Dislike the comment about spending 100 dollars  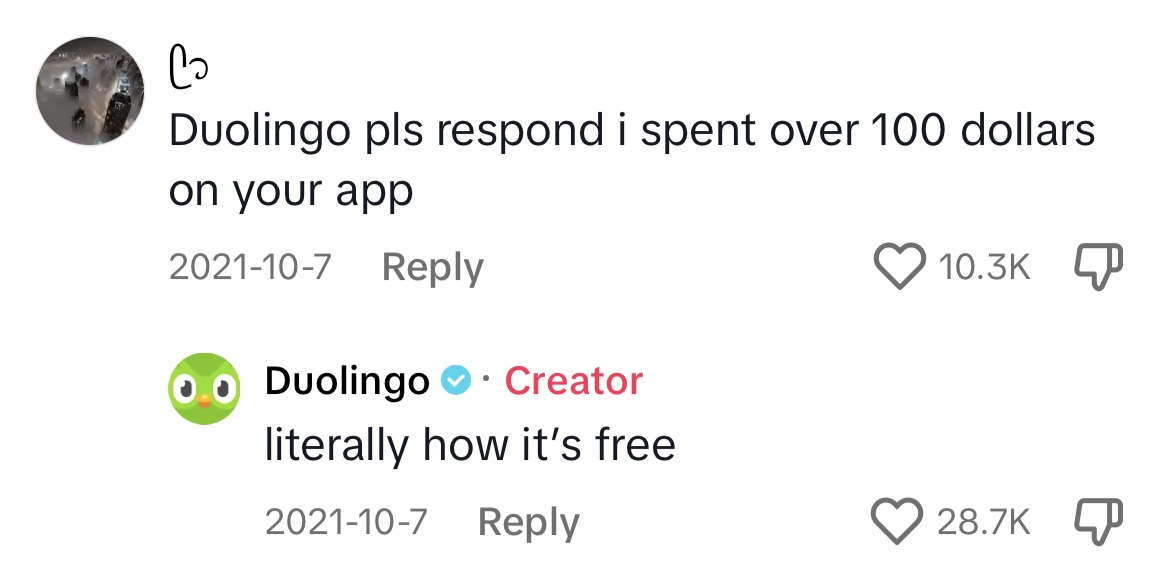[x=1098, y=268]
